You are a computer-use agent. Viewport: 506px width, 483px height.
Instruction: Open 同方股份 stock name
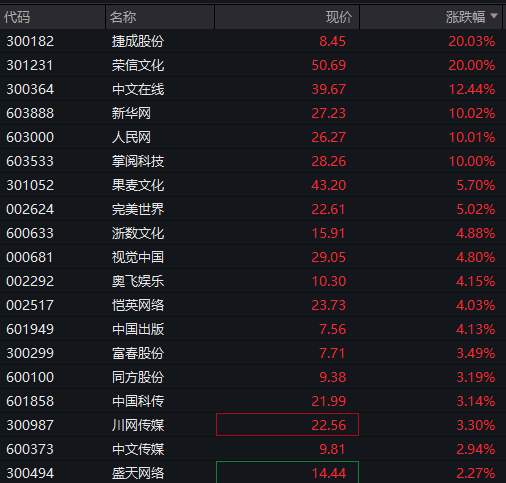138,377
